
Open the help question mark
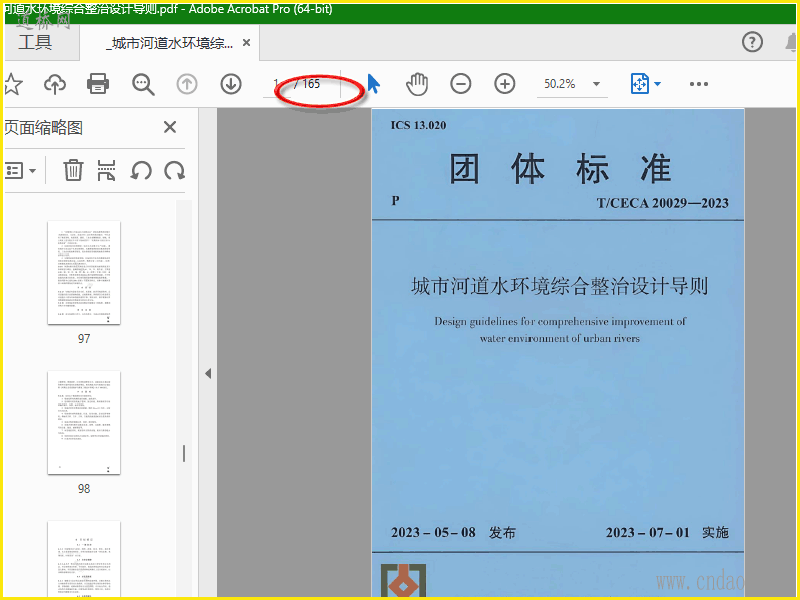pyautogui.click(x=752, y=42)
